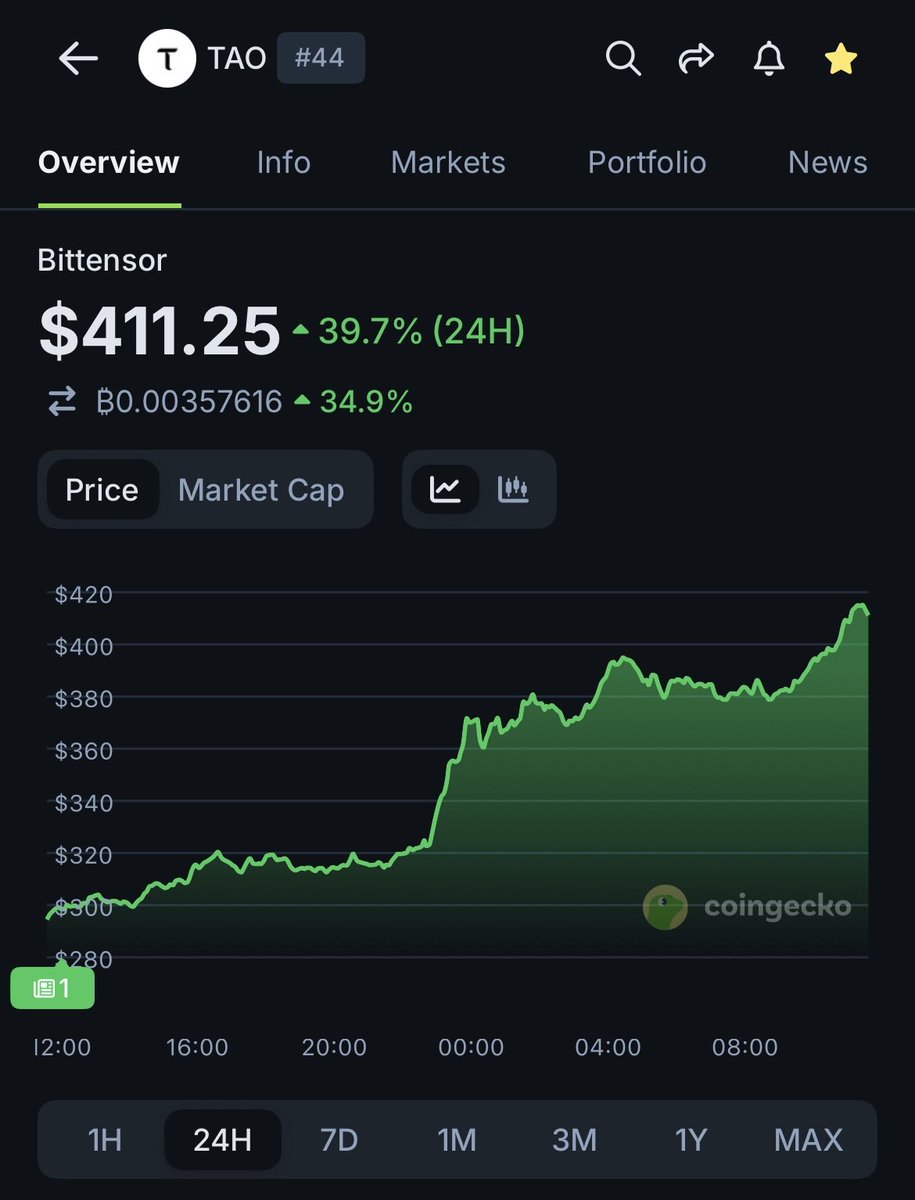Open the green news badge on chart
This screenshot has width=915, height=1200.
pos(52,989)
